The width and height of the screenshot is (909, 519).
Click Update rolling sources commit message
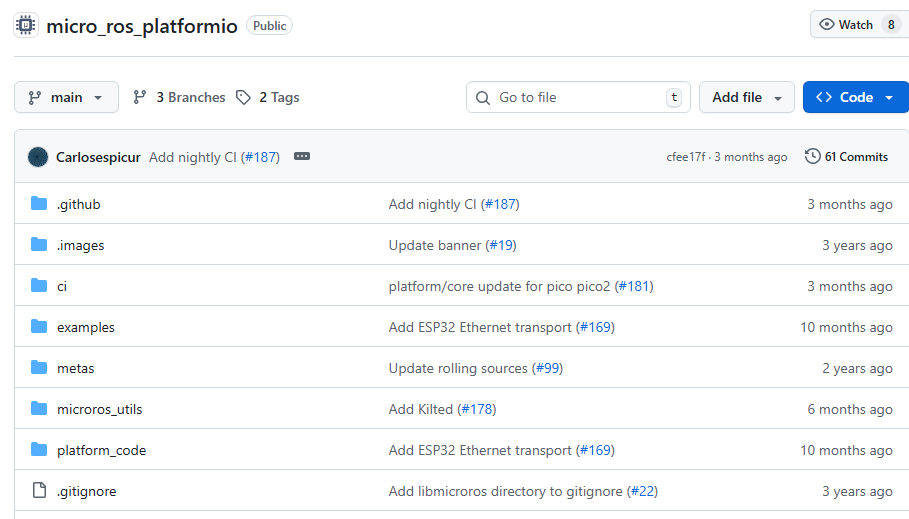(458, 368)
